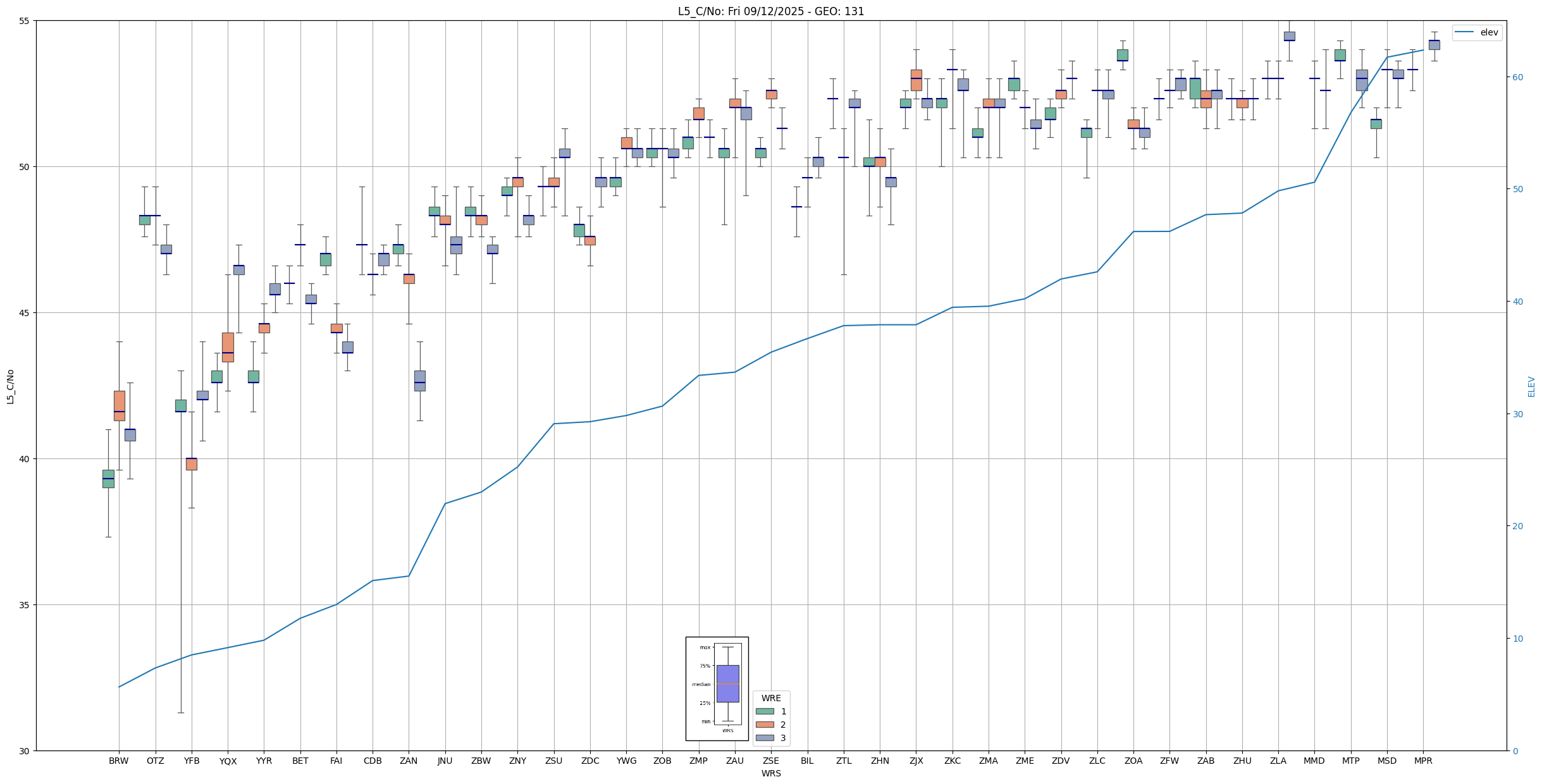Click the ZTL x-axis tick label
Screen dimensions: 1542x784
point(844,761)
